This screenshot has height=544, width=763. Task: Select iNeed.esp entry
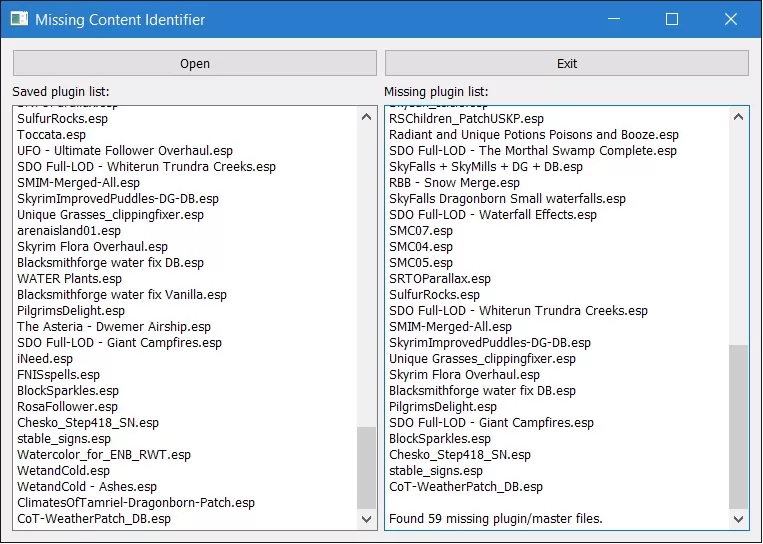pyautogui.click(x=45, y=359)
